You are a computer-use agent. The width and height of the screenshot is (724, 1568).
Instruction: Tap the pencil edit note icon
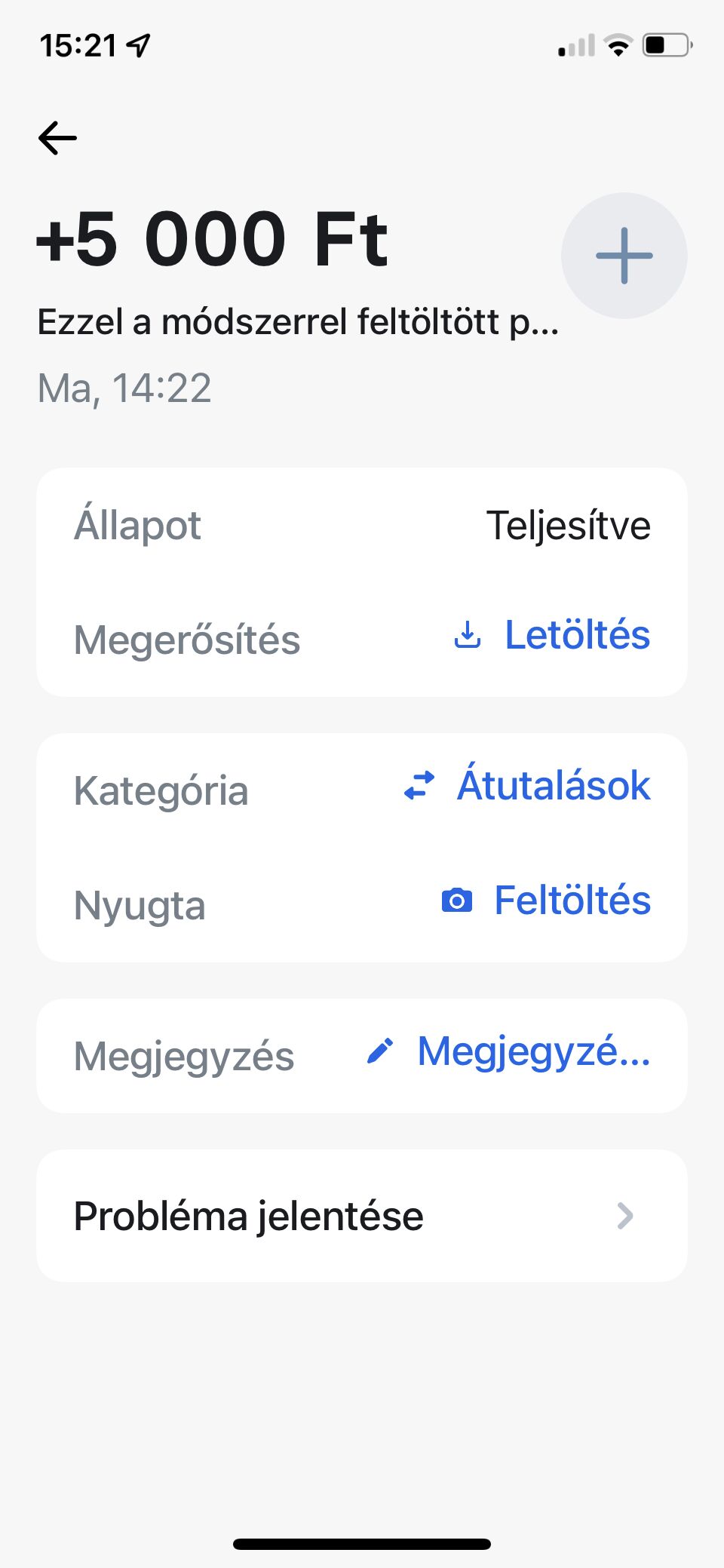pos(380,1051)
